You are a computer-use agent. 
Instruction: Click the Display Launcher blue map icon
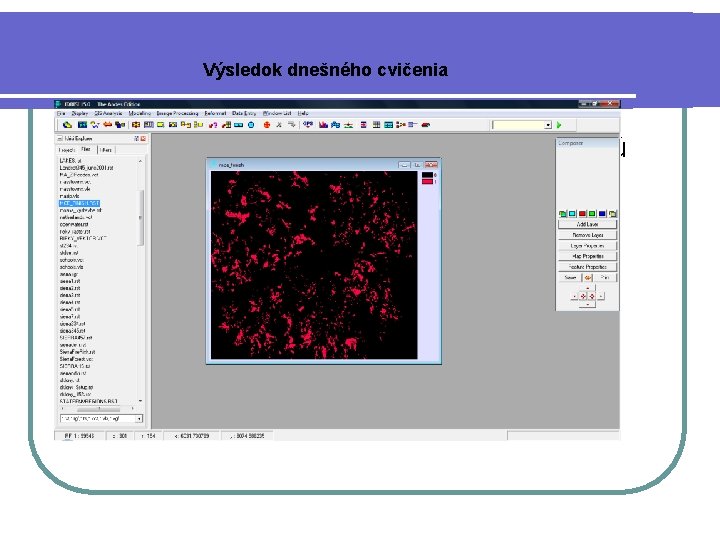point(82,125)
